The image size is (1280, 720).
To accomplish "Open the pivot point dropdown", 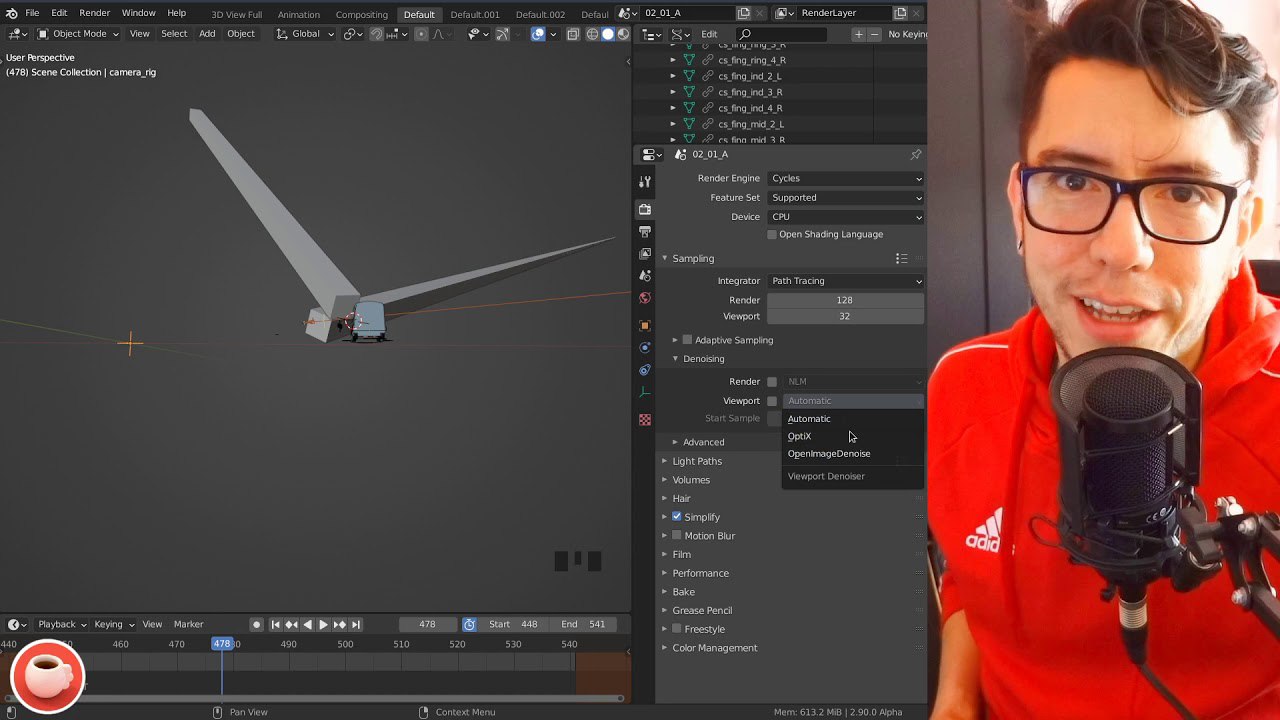I will 353,34.
